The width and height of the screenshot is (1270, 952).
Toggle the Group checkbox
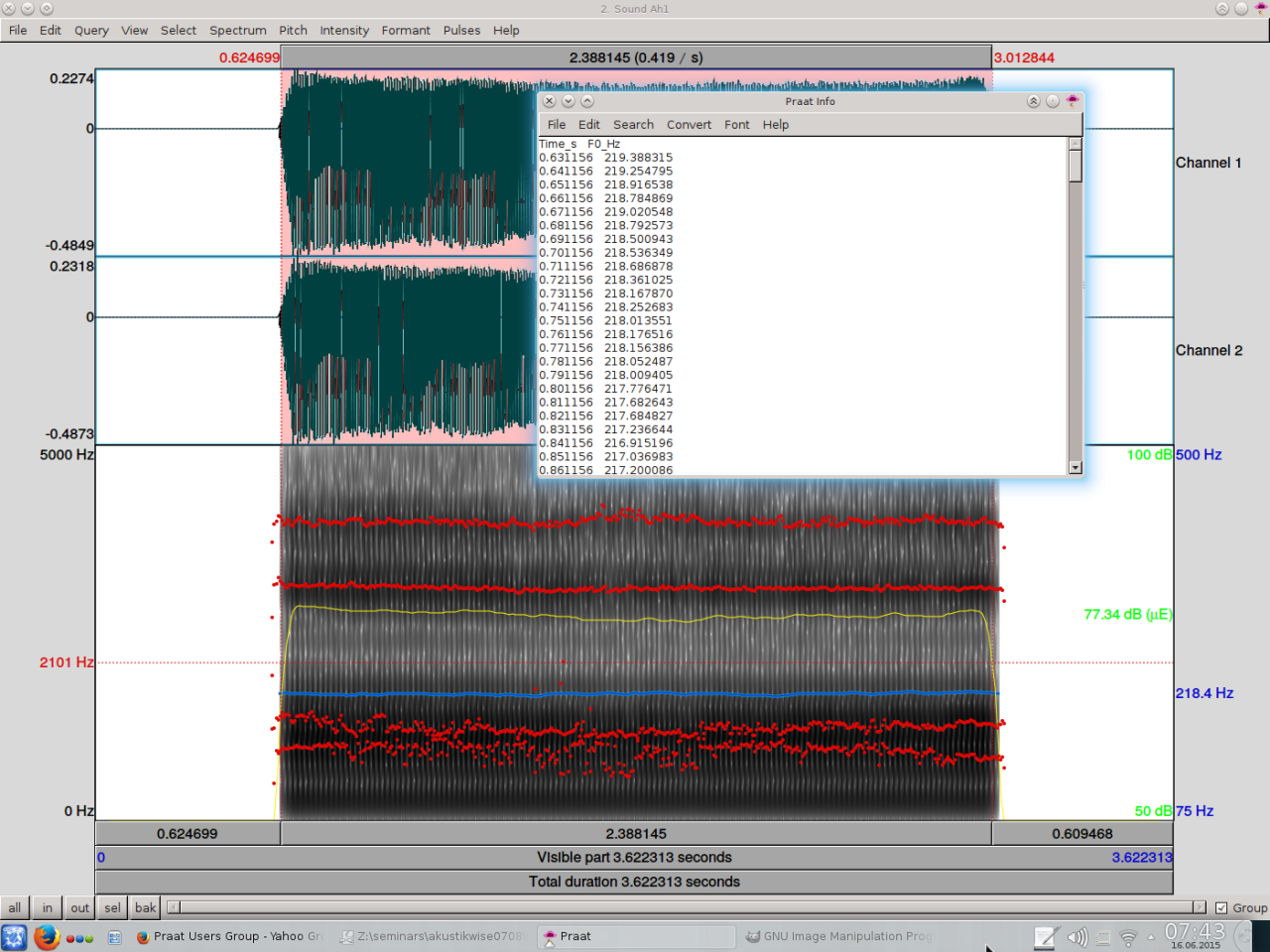point(1221,907)
